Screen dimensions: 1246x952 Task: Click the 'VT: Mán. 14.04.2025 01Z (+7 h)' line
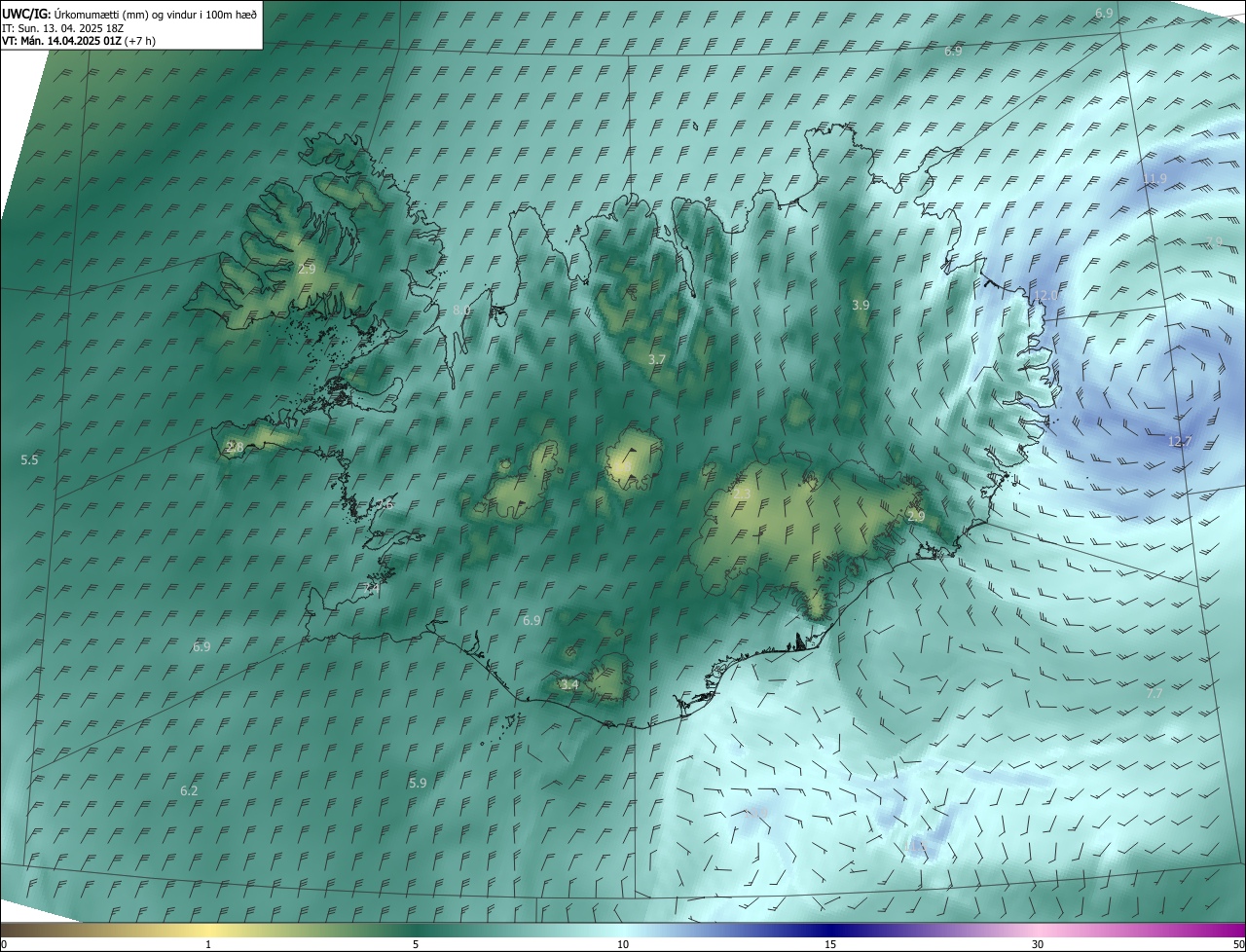tap(79, 41)
